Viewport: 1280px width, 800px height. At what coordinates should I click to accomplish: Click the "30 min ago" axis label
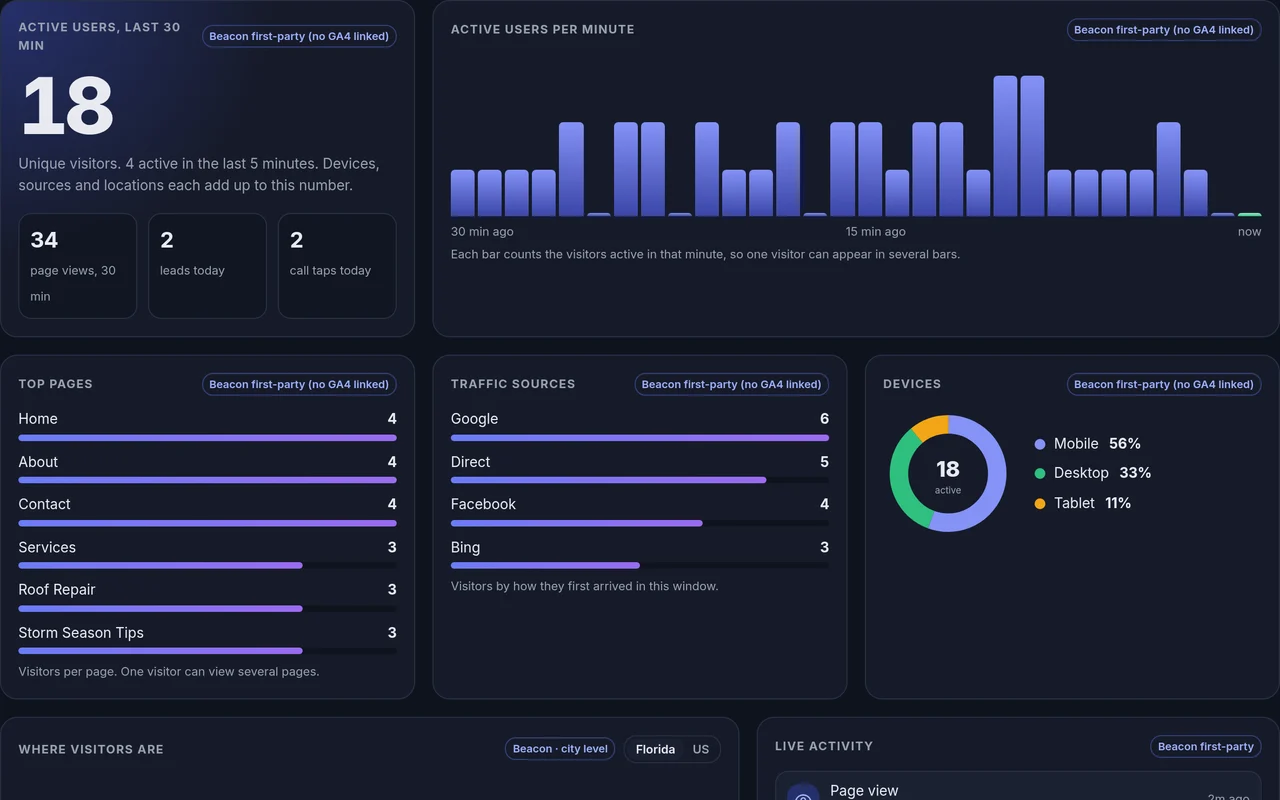coord(482,232)
